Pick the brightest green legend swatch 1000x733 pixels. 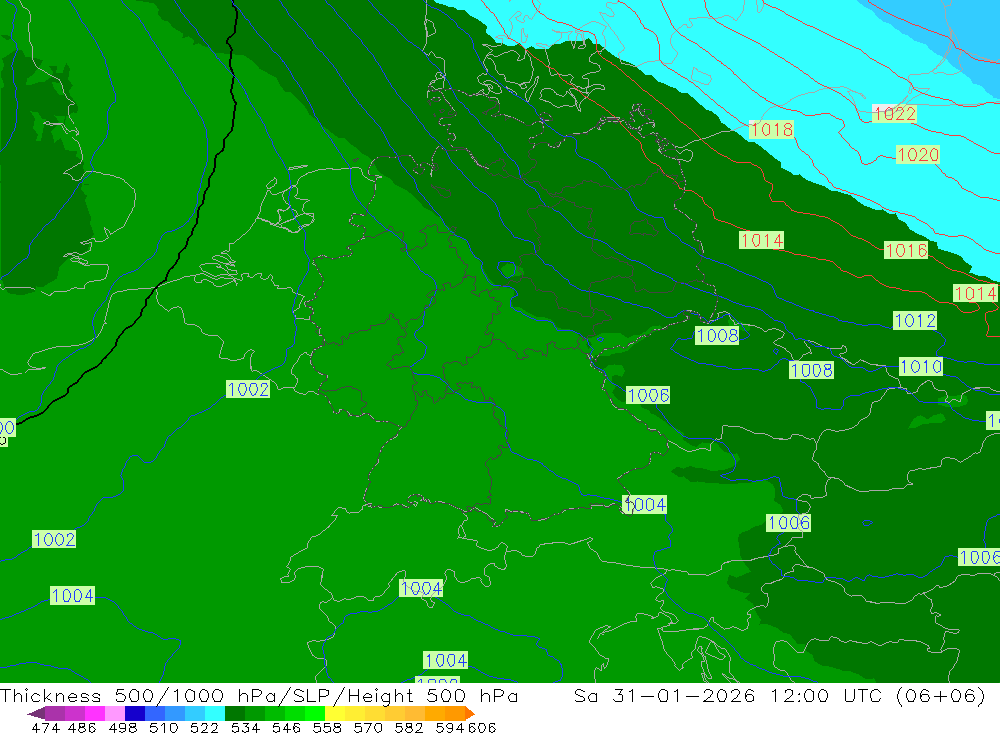point(315,713)
